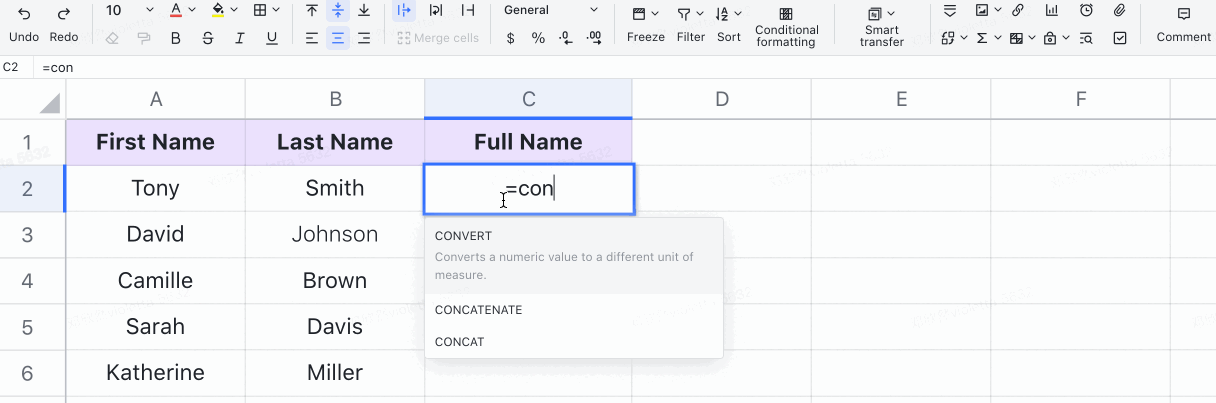The height and width of the screenshot is (403, 1216).
Task: Enable center horizontal alignment
Action: tap(338, 38)
